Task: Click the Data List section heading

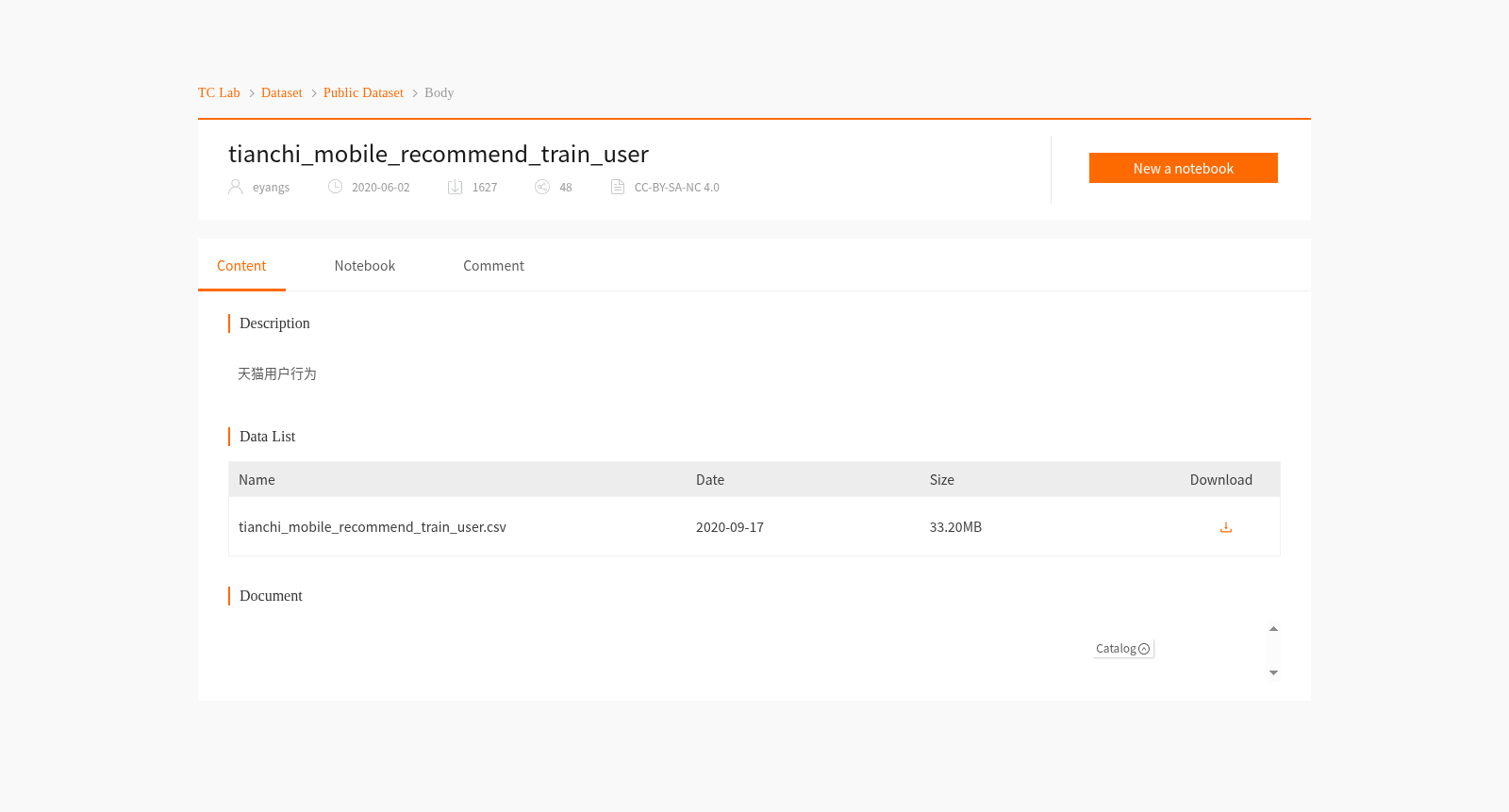Action: [268, 437]
